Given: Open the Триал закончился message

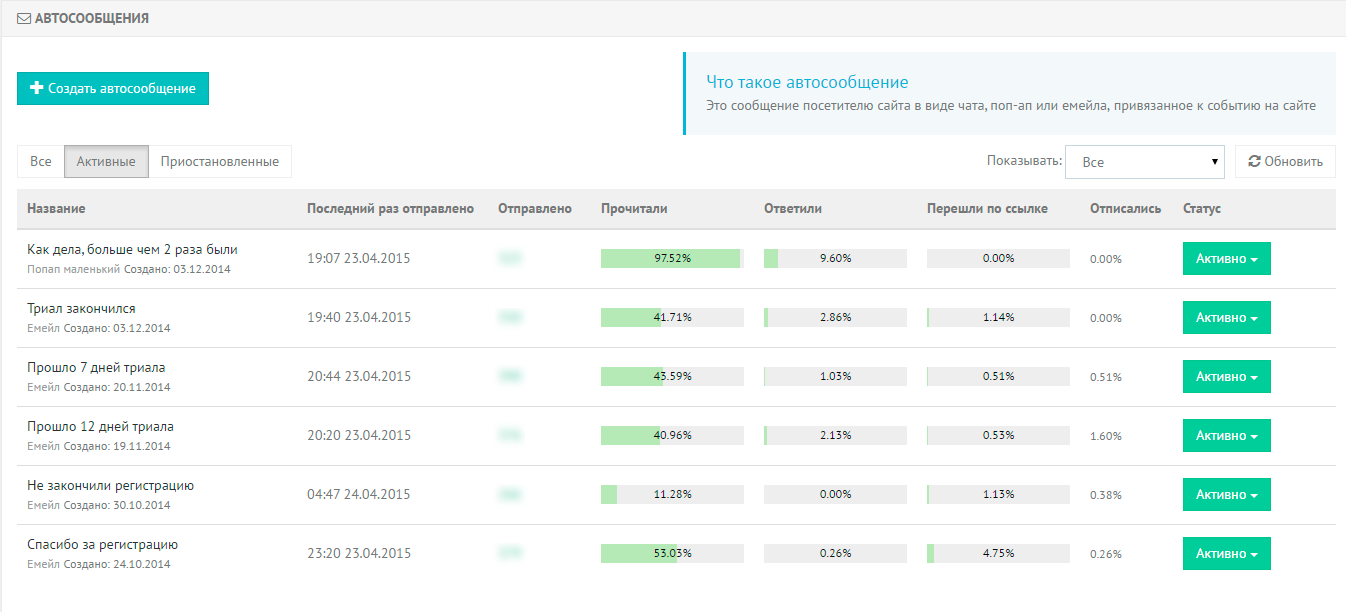Looking at the screenshot, I should (x=81, y=308).
